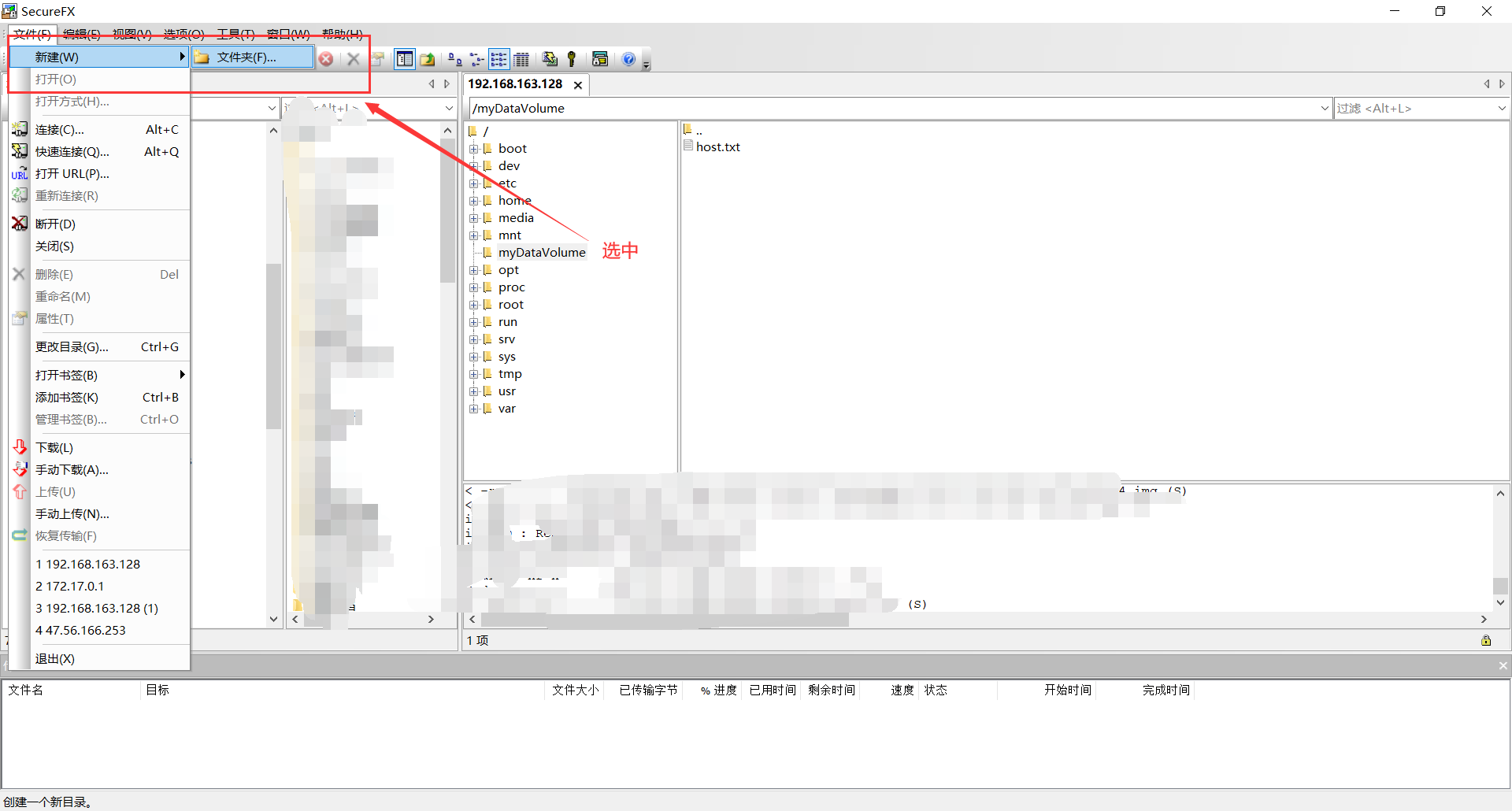
Task: Choose 手动下载(A)... entry
Action: coord(99,469)
